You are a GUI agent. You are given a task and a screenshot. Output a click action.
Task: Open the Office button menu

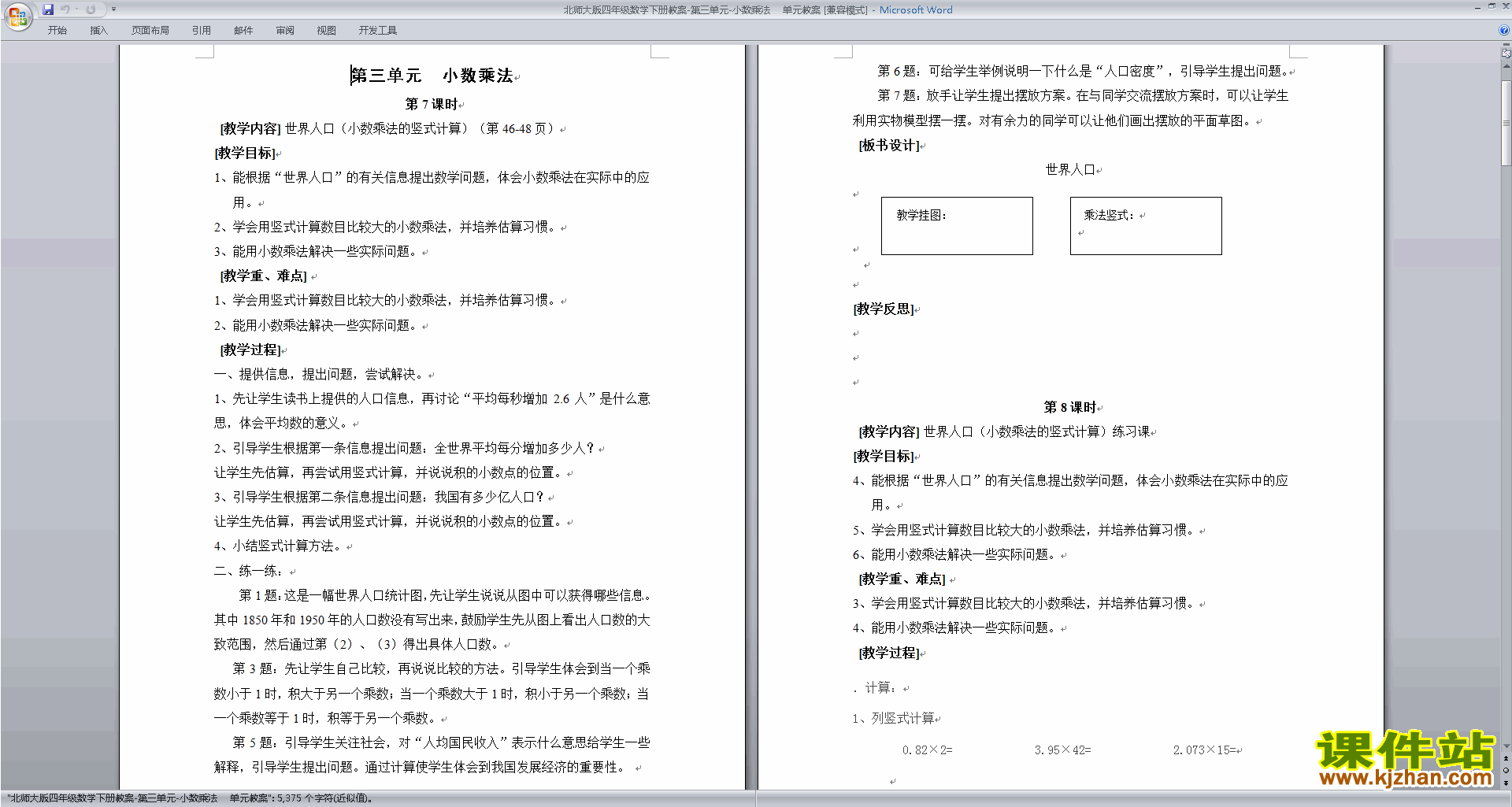pyautogui.click(x=17, y=17)
